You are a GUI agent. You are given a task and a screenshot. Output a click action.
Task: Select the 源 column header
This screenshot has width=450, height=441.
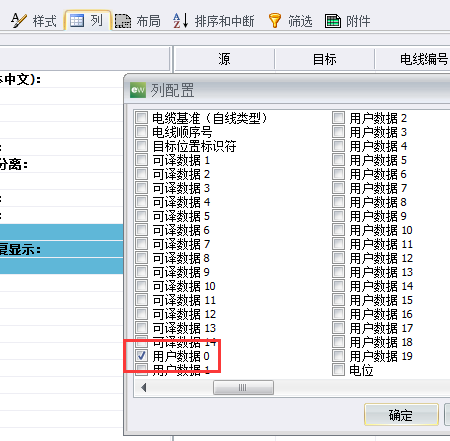point(224,59)
